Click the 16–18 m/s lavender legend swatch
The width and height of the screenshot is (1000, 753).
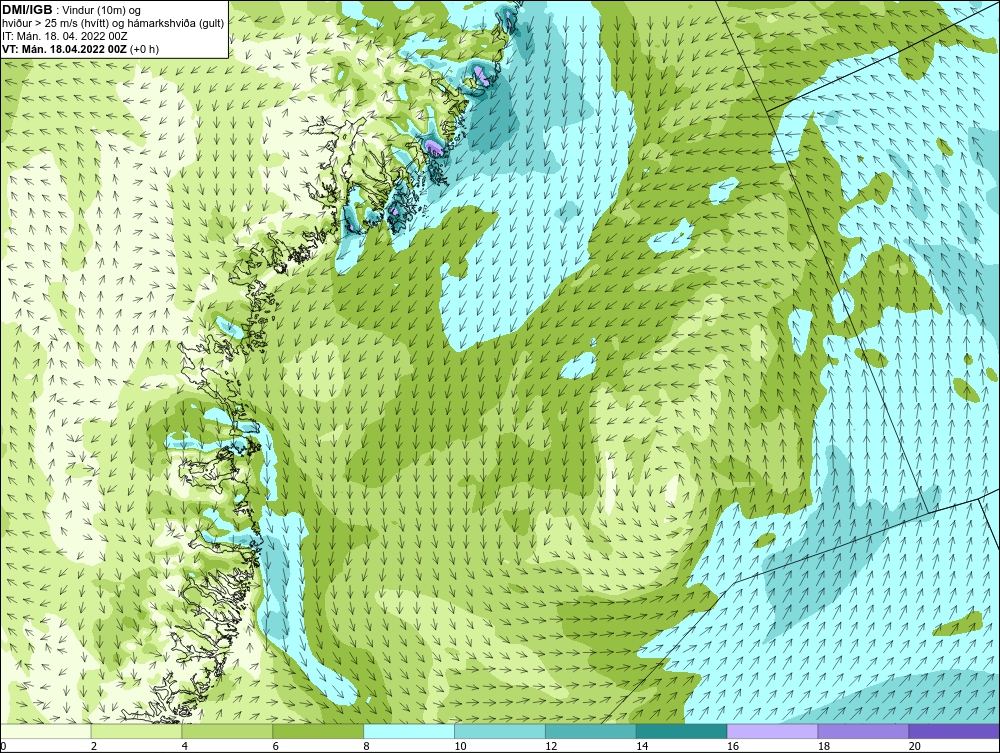click(772, 731)
